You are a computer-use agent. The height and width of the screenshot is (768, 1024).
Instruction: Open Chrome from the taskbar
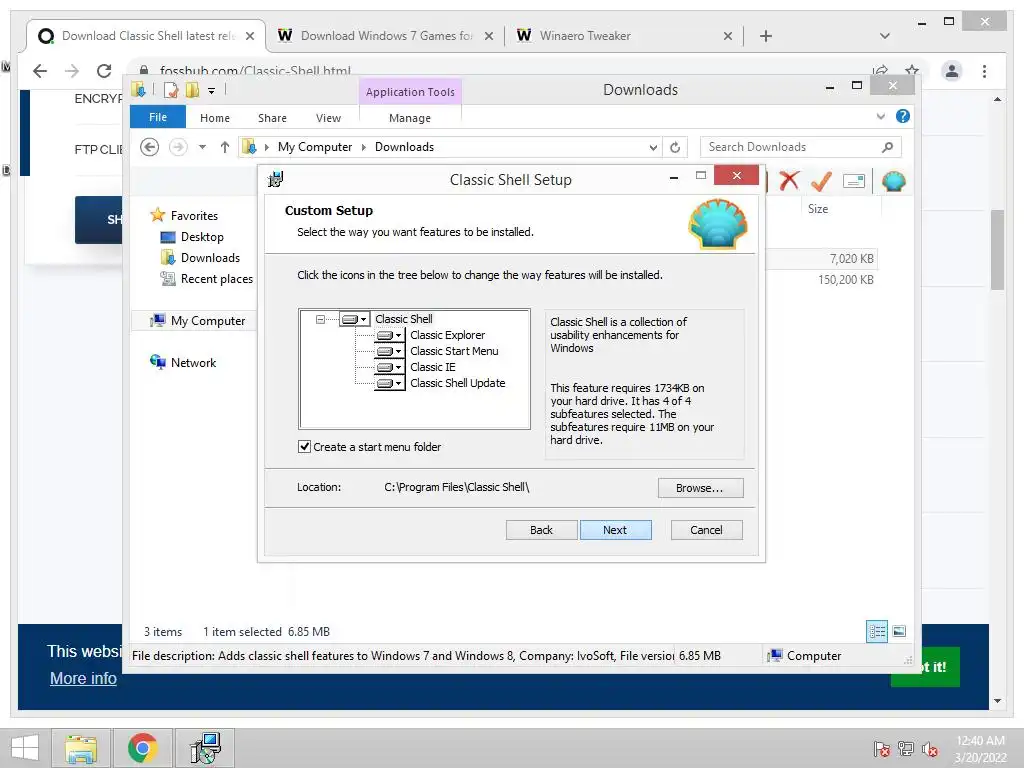142,748
